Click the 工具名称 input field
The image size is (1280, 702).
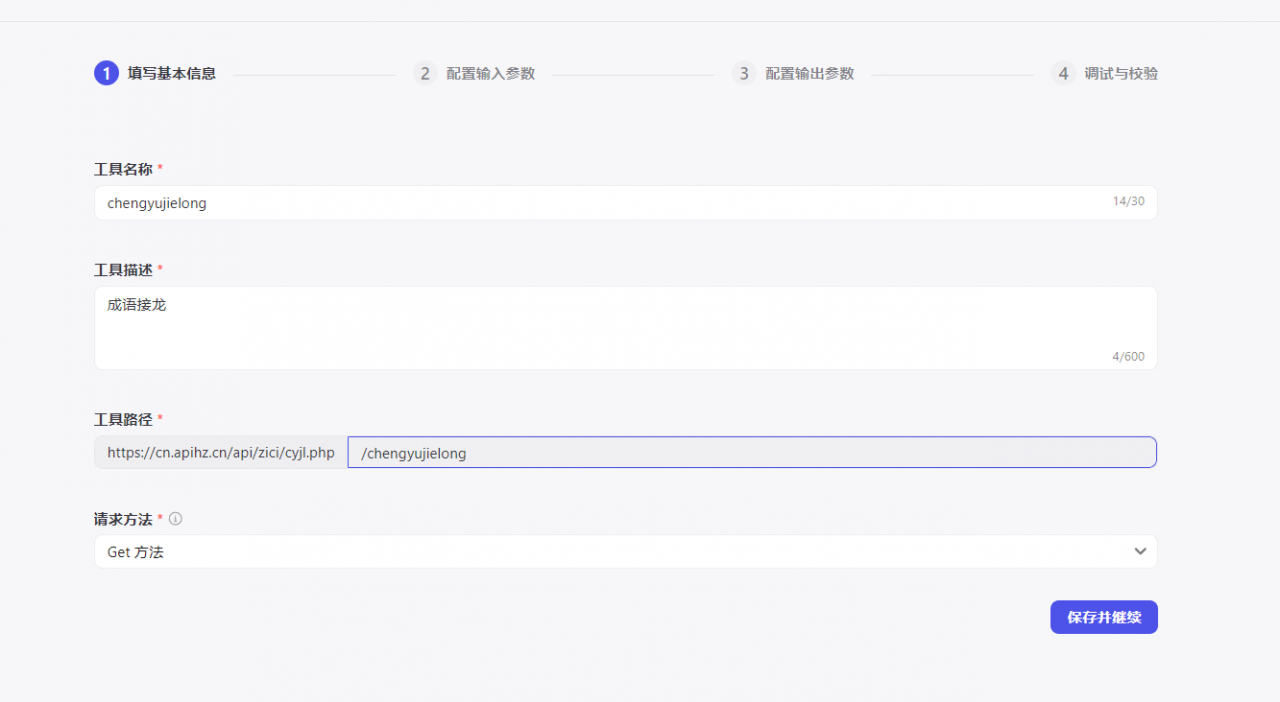coord(626,203)
